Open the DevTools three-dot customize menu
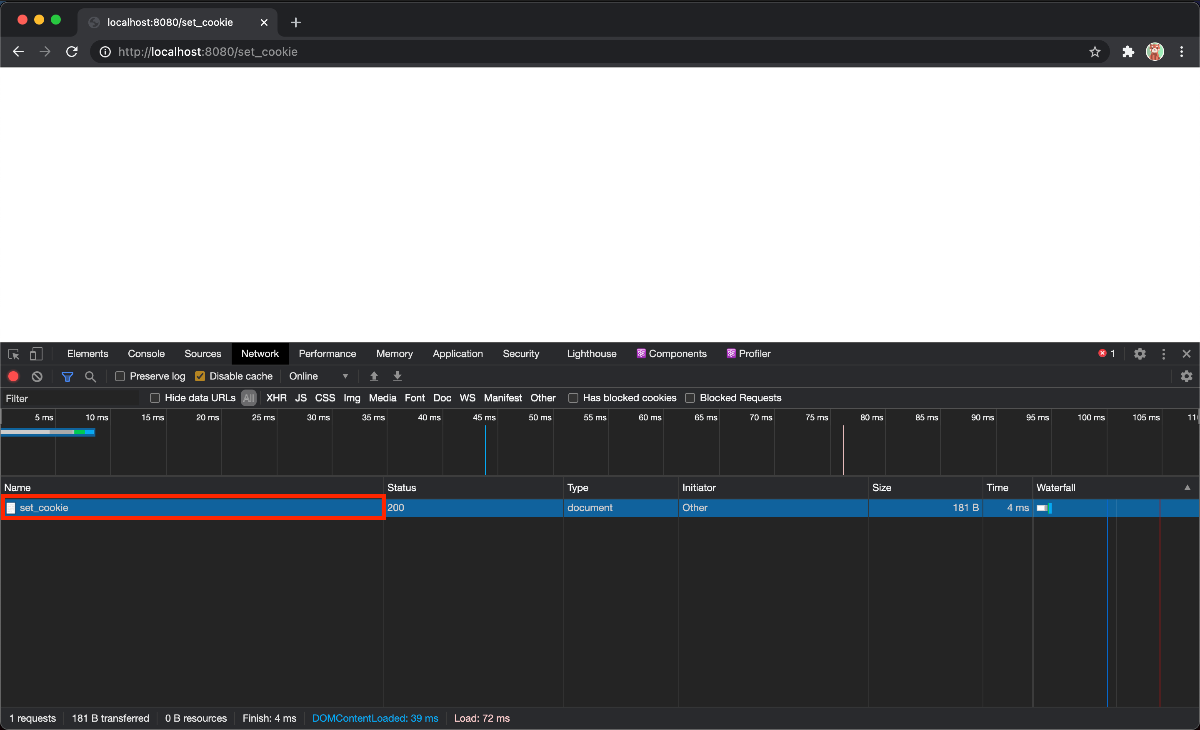 tap(1164, 354)
